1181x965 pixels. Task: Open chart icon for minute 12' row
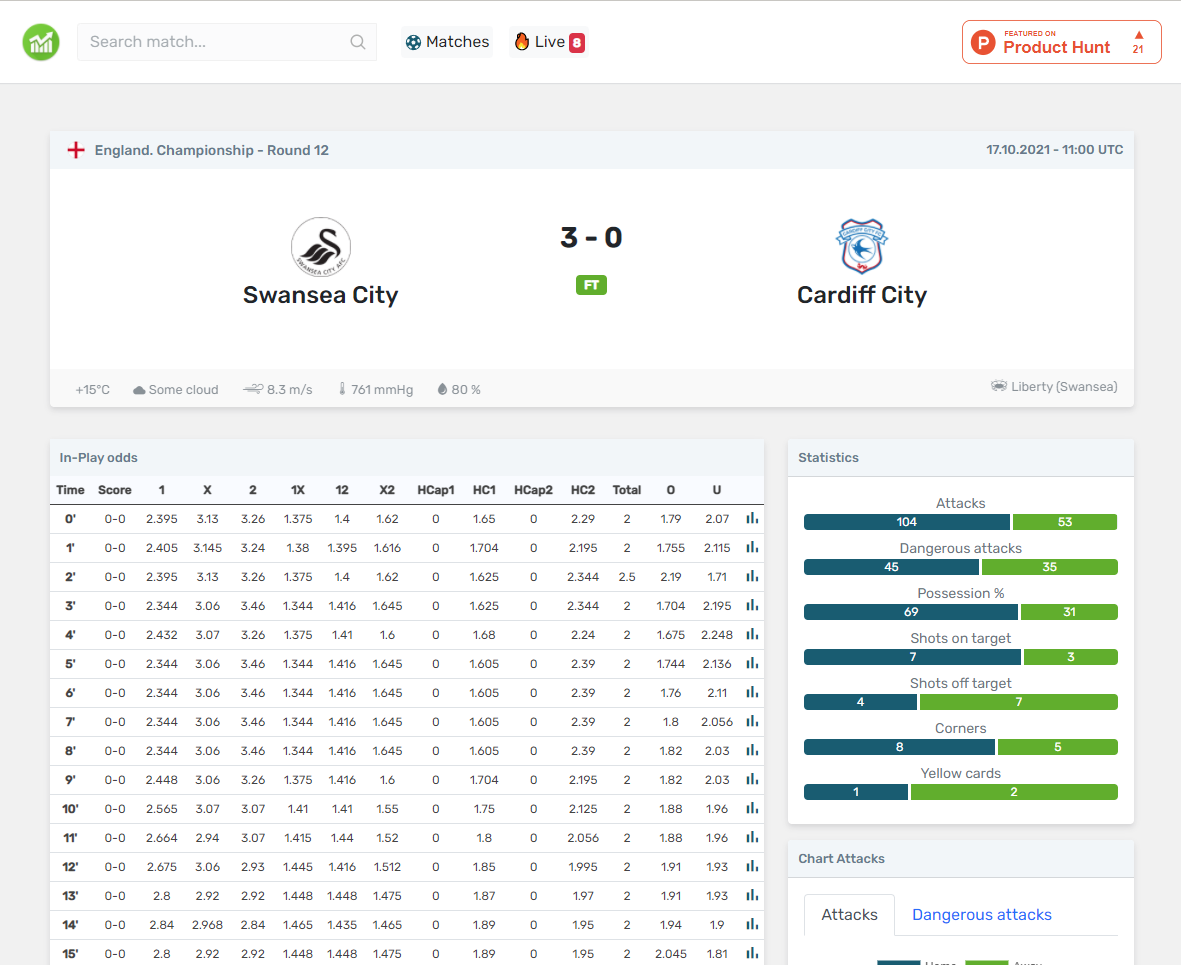point(752,866)
